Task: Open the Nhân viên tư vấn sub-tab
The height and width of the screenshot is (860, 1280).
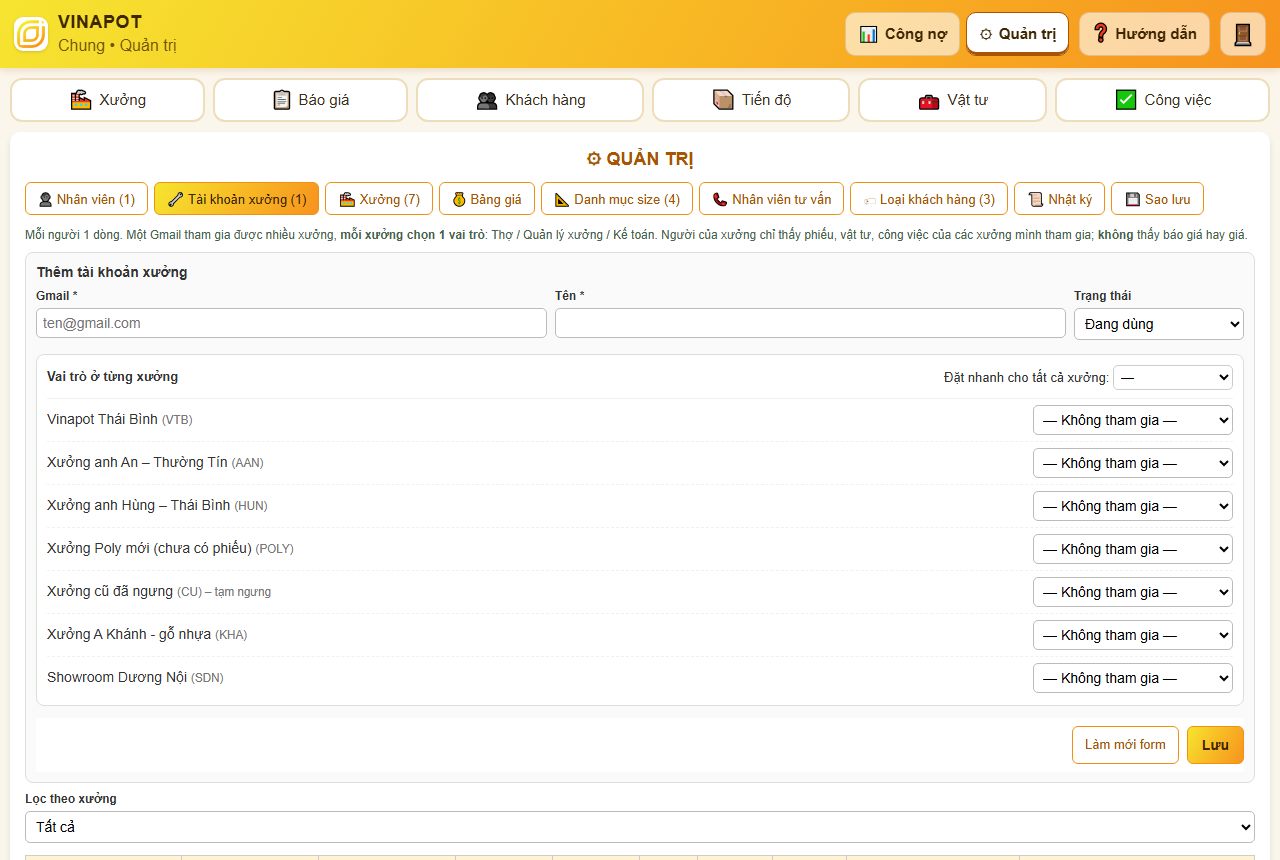Action: tap(772, 199)
